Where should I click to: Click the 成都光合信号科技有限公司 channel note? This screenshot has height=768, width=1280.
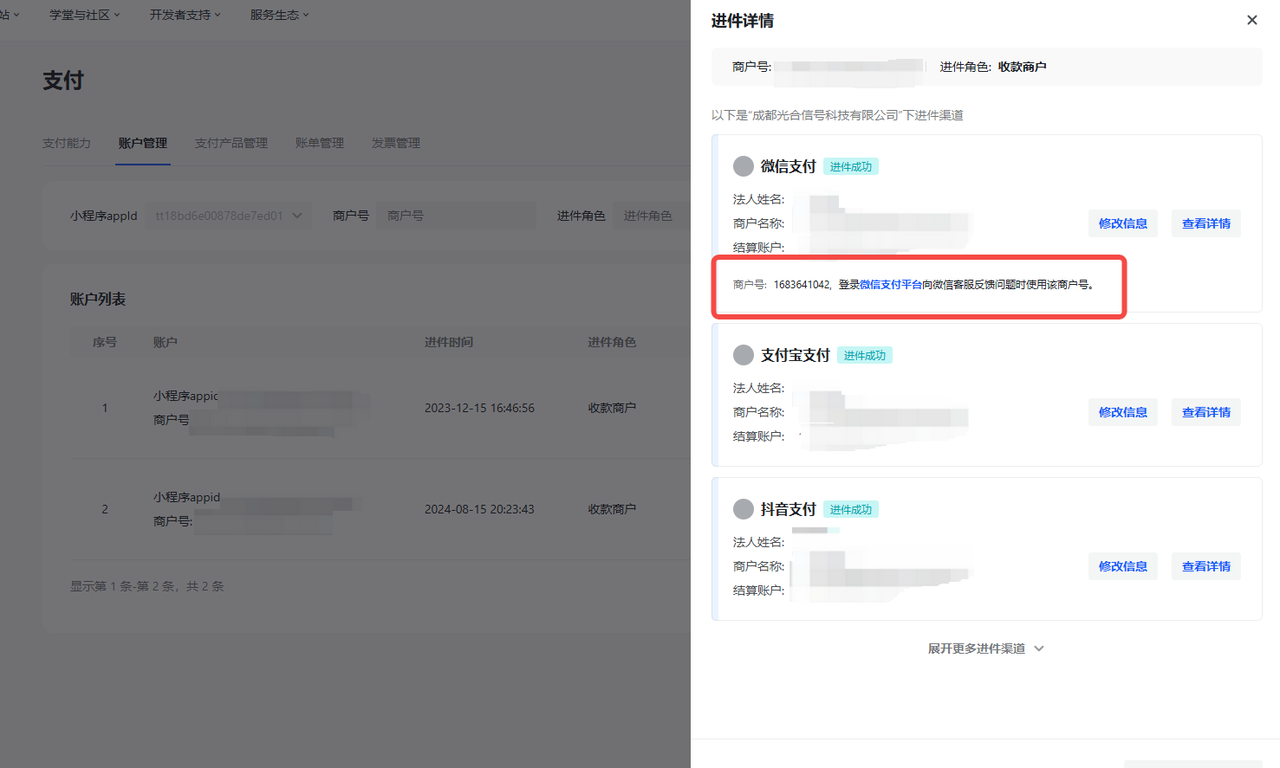[837, 116]
